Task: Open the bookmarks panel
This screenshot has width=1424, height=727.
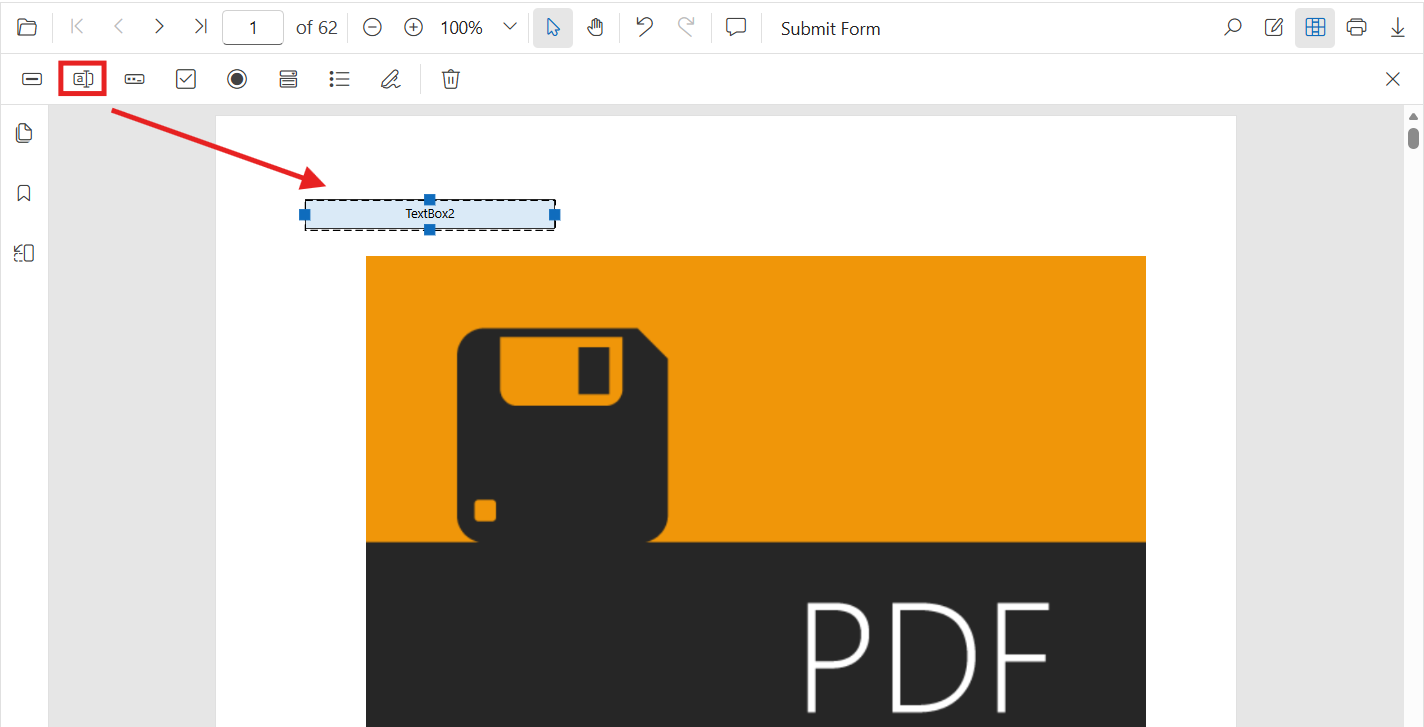Action: [24, 193]
